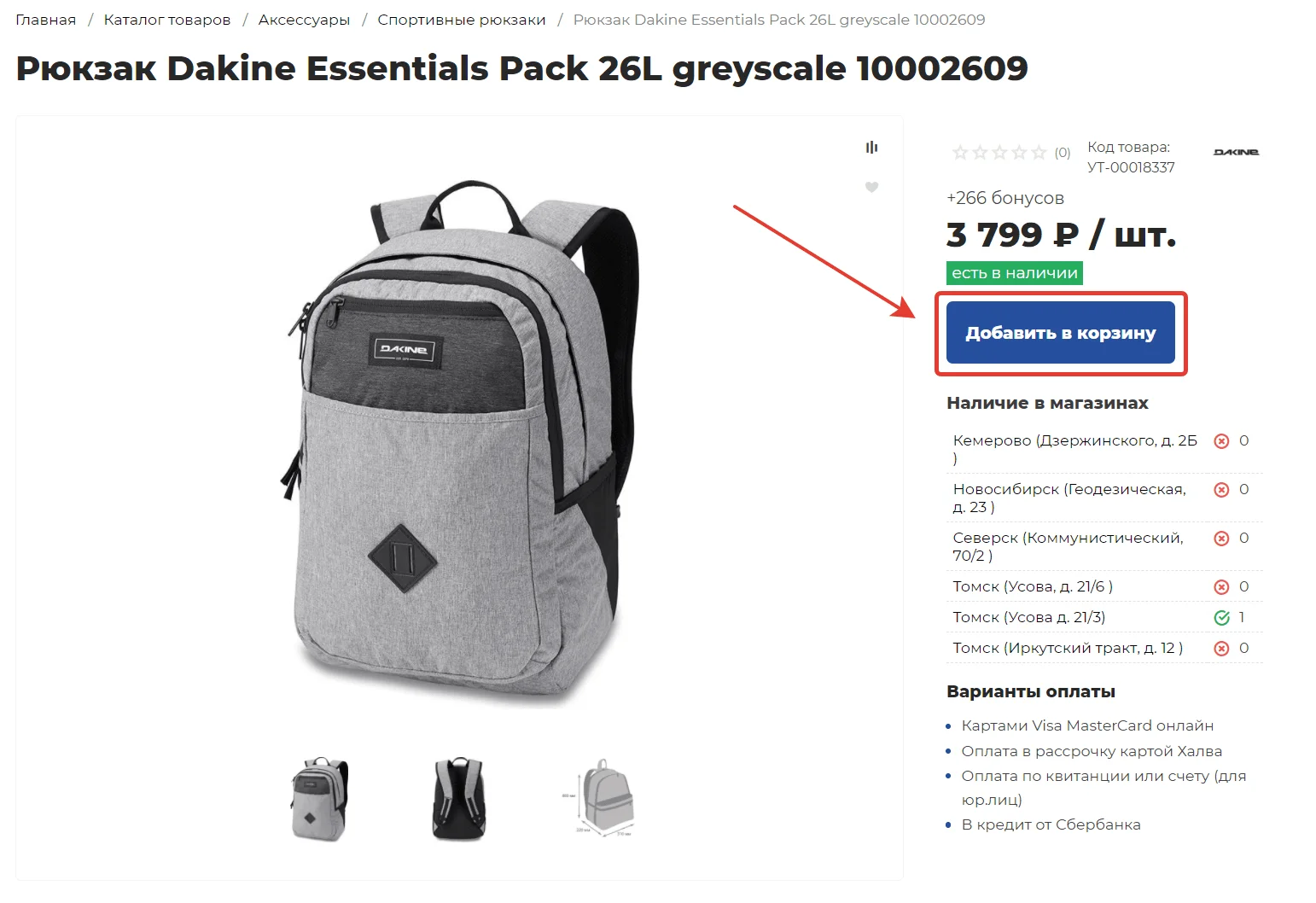Click the есть в наличии badge
The width and height of the screenshot is (1316, 903).
(x=1015, y=273)
